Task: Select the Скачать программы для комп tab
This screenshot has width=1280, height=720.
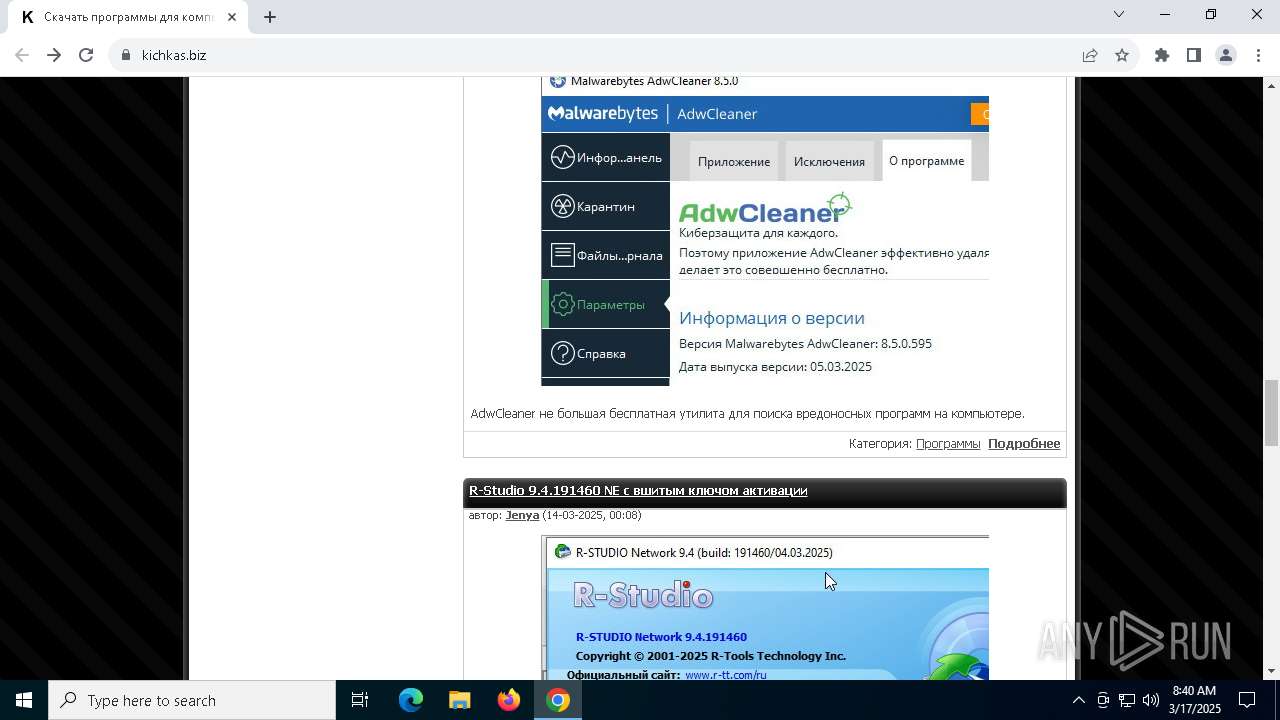Action: 128,17
